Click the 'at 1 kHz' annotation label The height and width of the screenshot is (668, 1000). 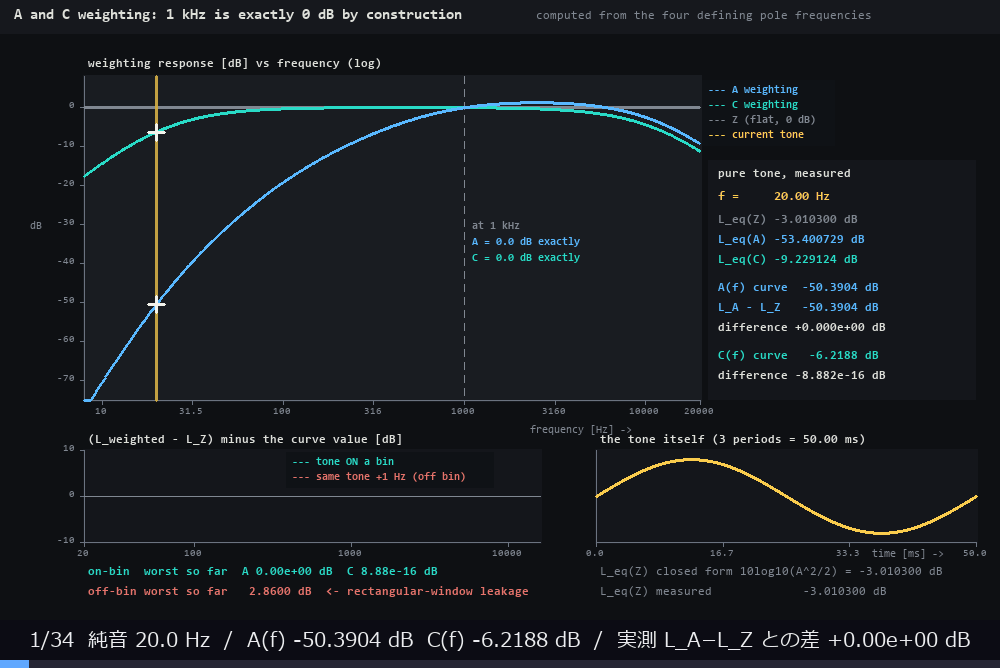[x=496, y=225]
